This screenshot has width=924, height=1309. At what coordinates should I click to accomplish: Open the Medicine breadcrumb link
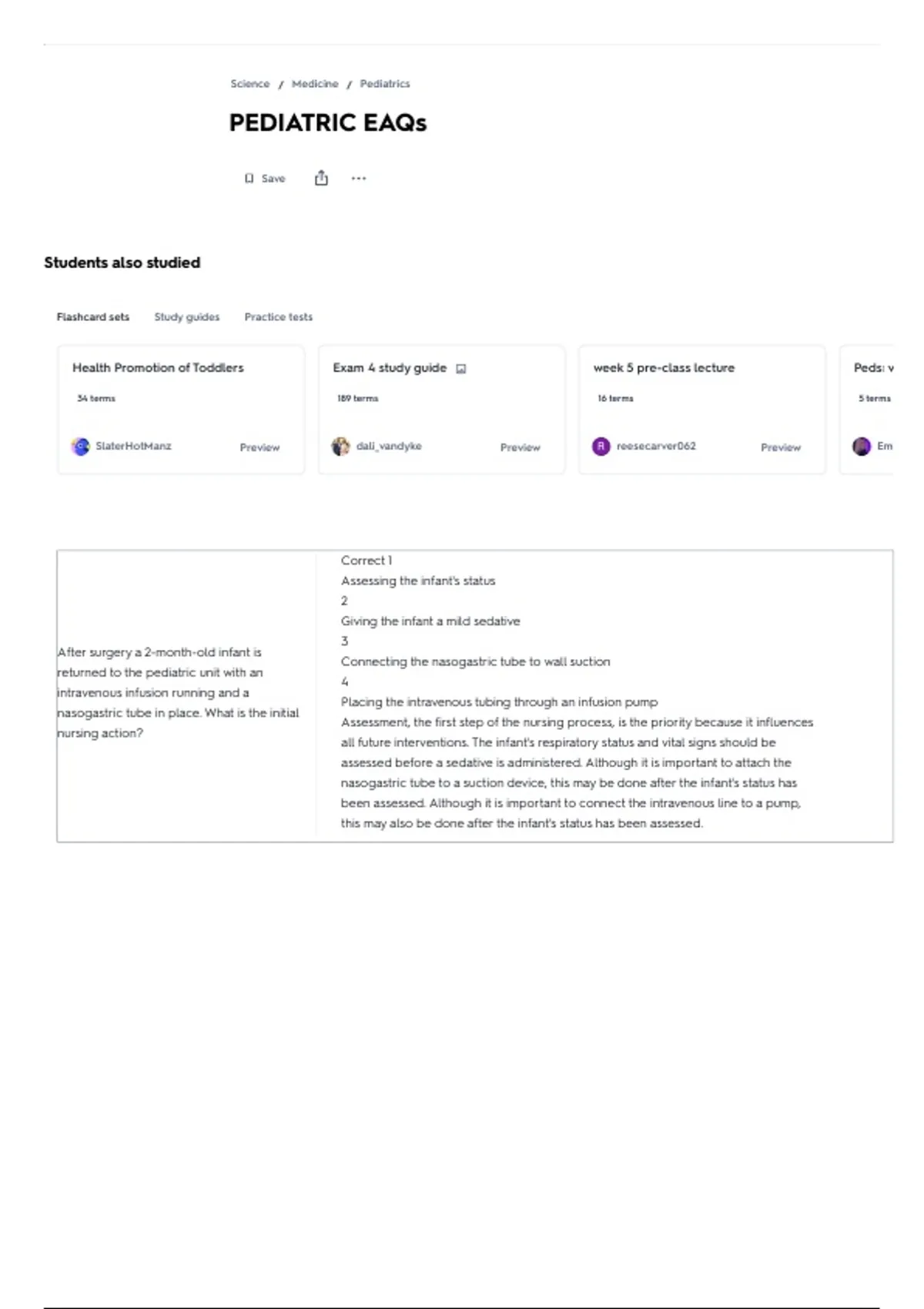(x=315, y=84)
